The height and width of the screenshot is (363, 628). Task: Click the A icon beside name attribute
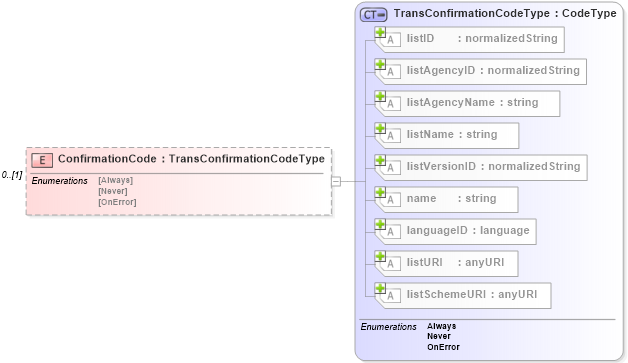(x=391, y=200)
